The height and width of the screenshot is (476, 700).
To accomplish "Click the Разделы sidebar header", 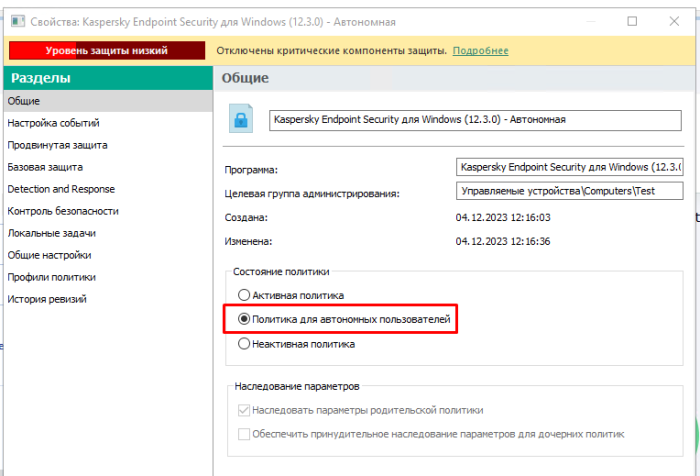I will point(108,78).
